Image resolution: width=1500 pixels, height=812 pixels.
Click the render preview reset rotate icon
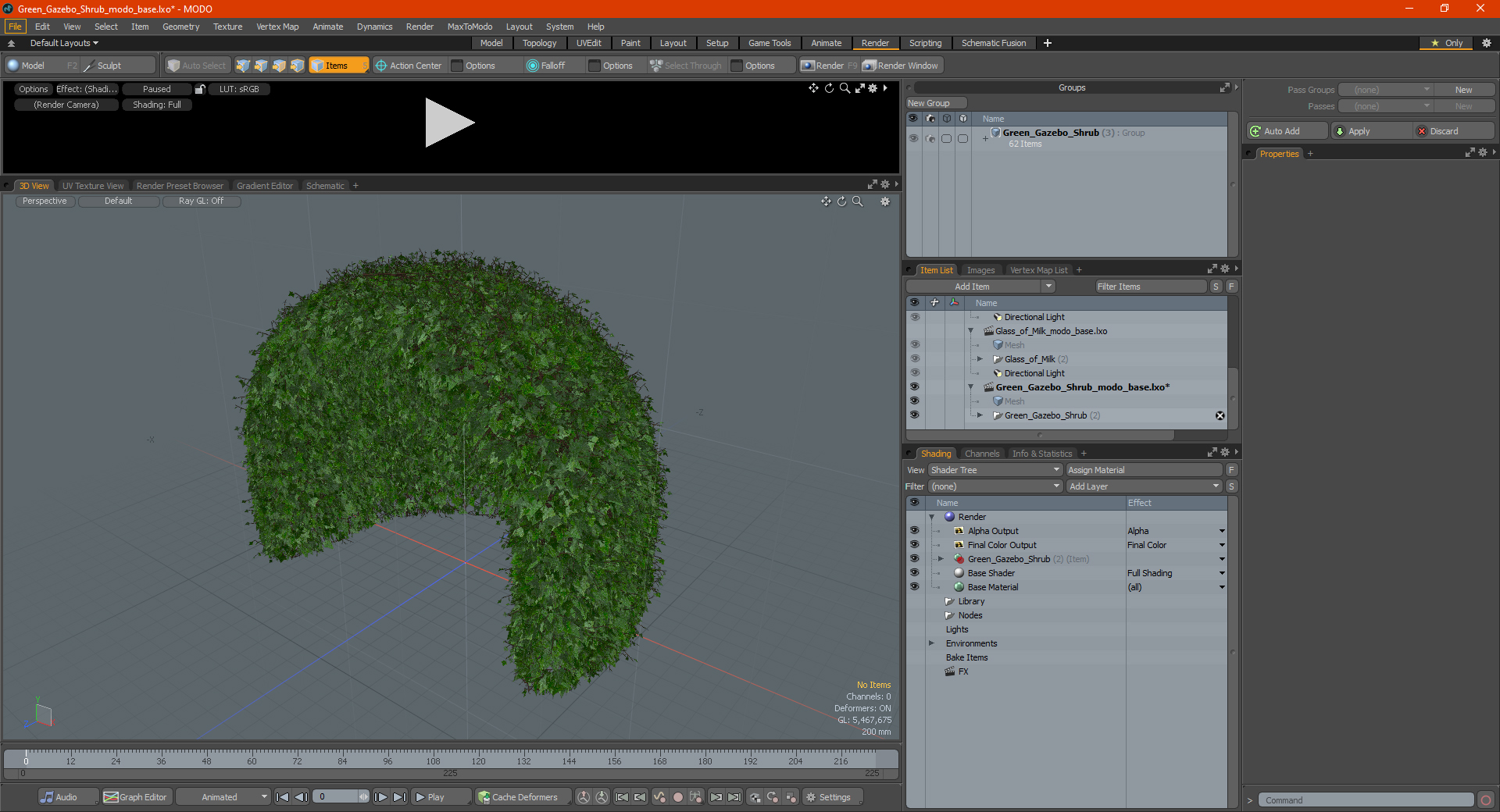pos(829,88)
